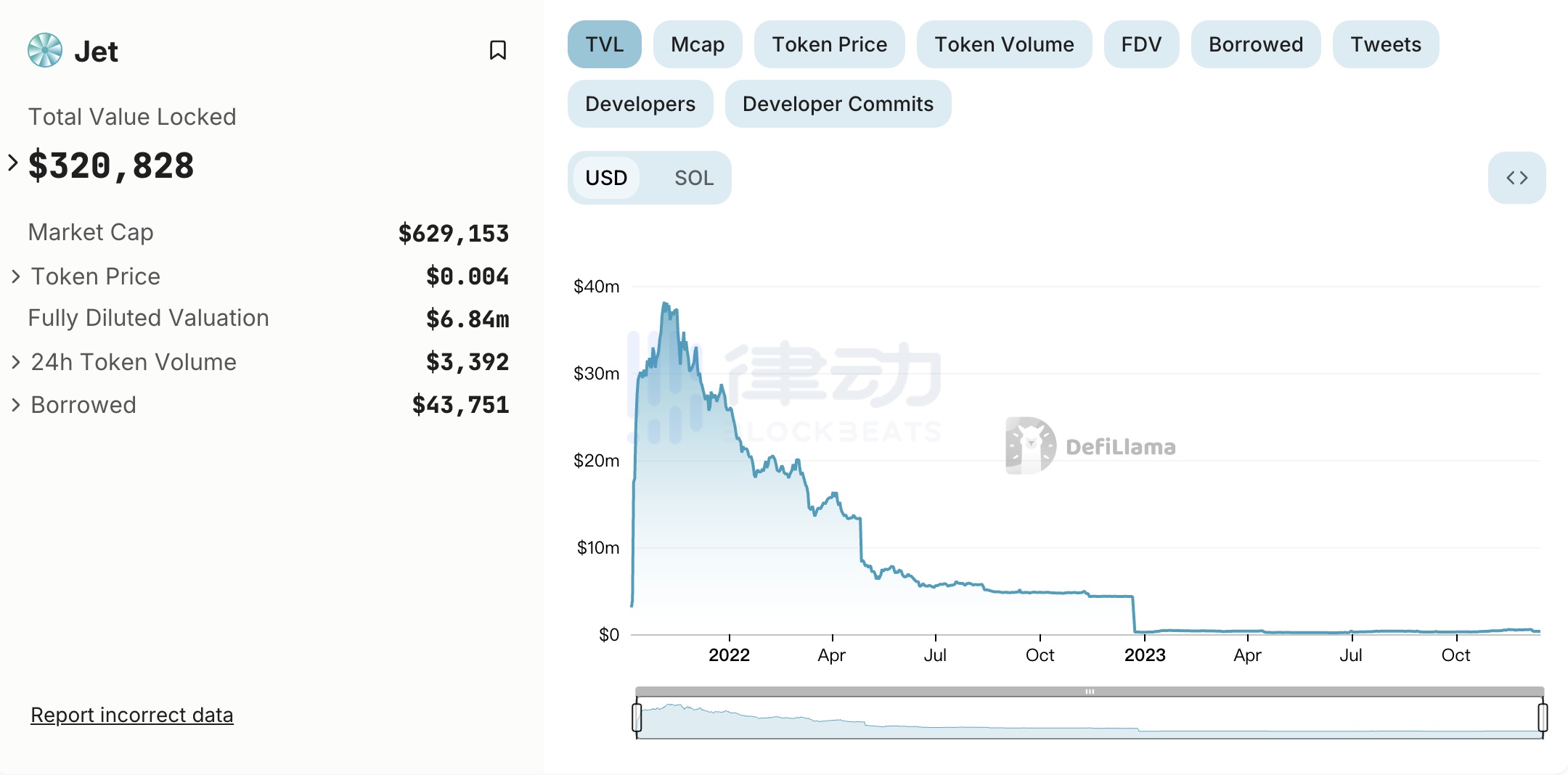The height and width of the screenshot is (775, 1568).
Task: Open the embed chart code icon
Action: pyautogui.click(x=1516, y=178)
